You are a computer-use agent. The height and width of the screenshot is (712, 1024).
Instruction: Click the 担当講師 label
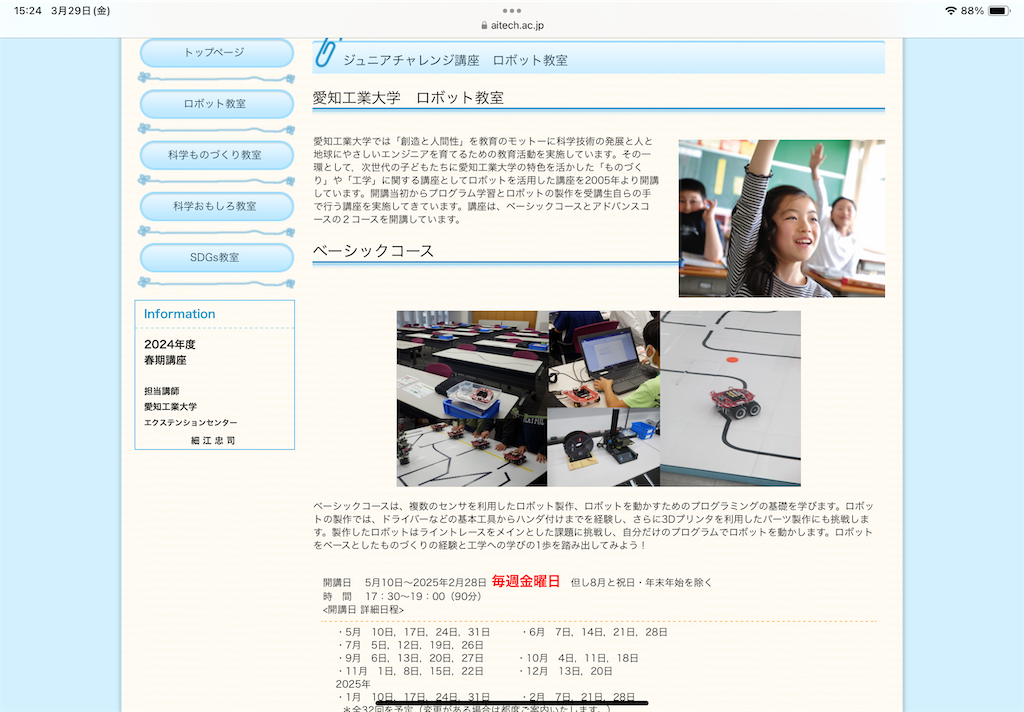161,391
